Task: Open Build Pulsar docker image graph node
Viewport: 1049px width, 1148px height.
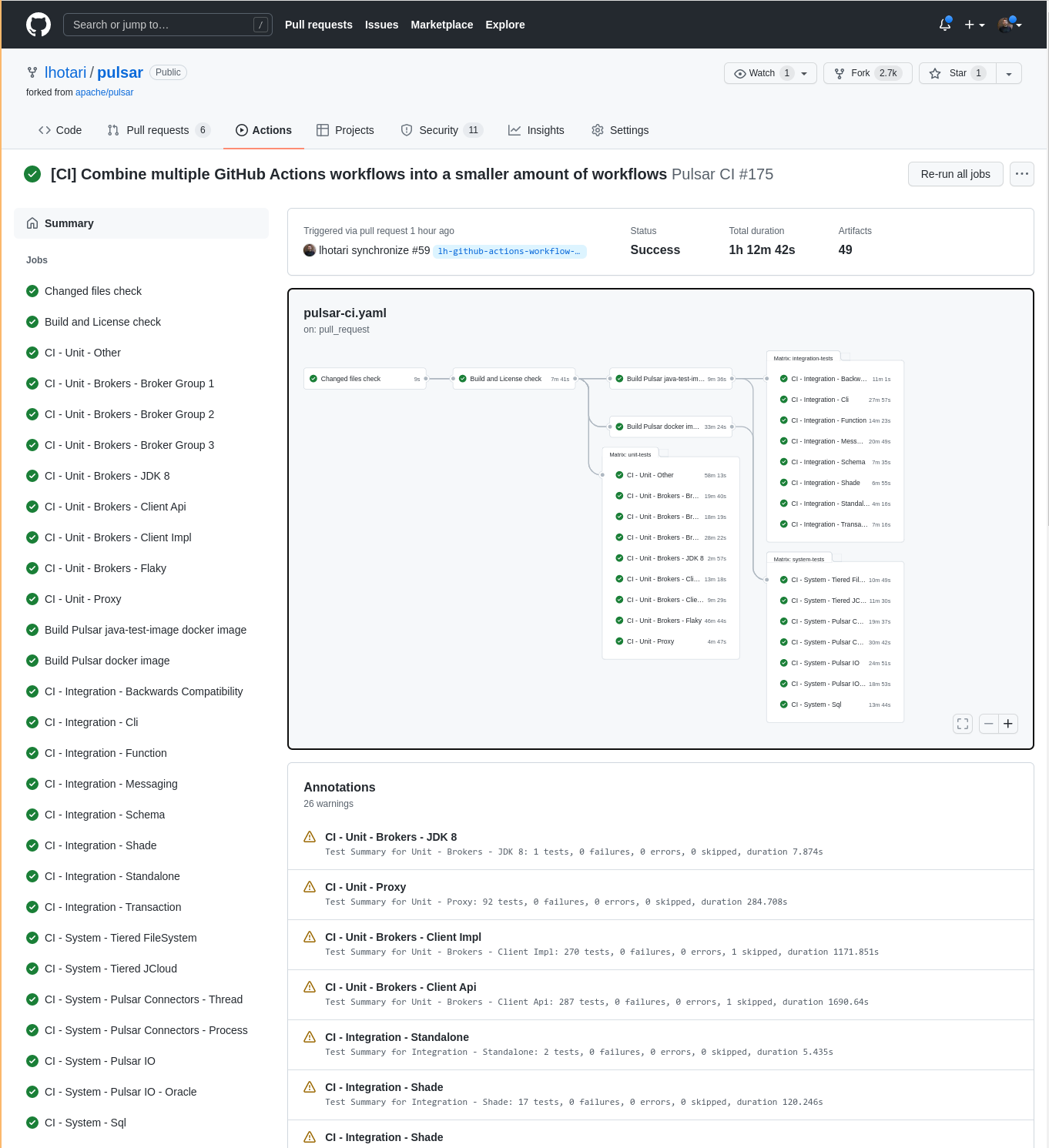Action: (671, 427)
